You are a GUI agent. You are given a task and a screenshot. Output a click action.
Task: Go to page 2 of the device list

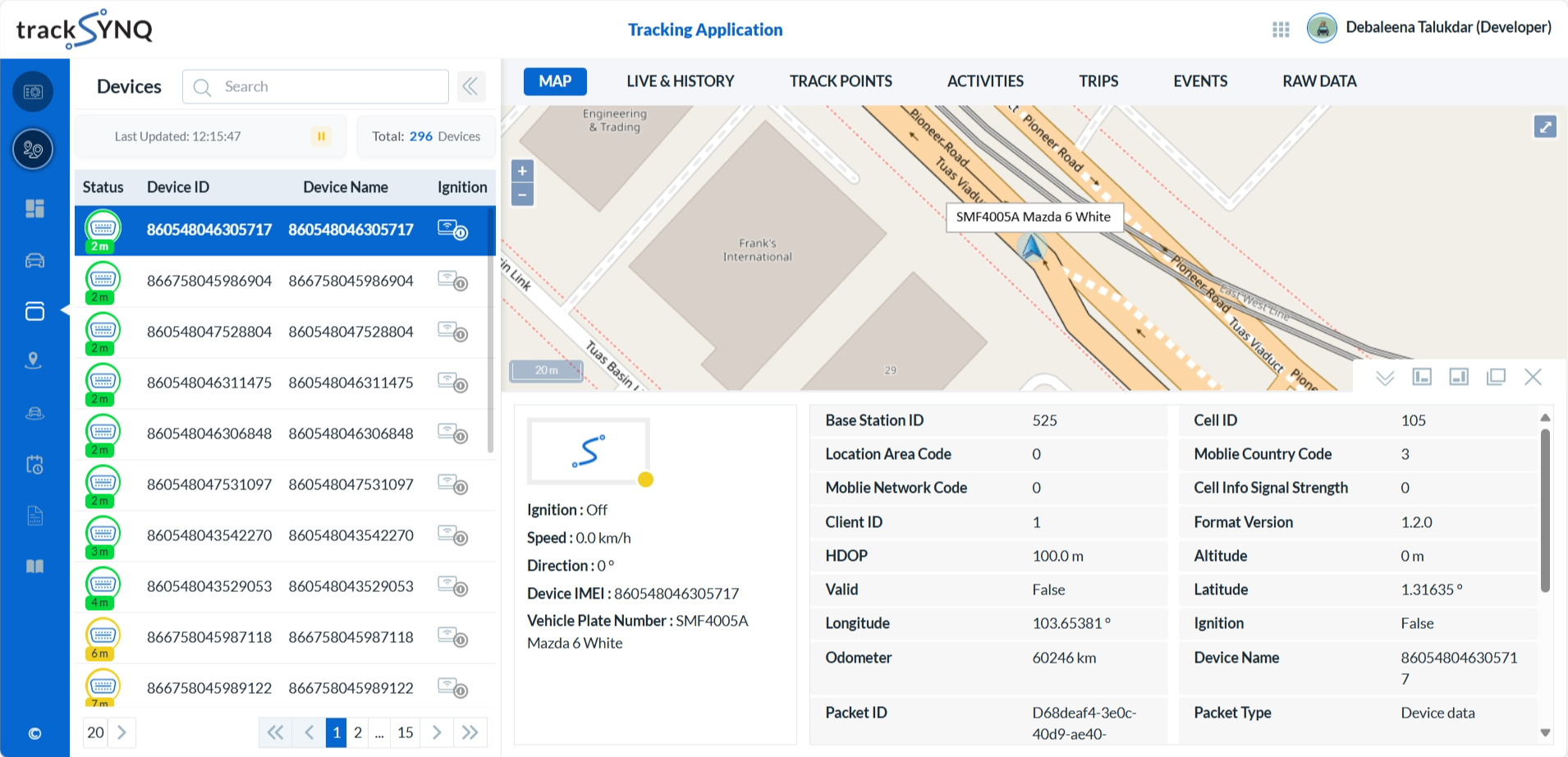tap(357, 732)
